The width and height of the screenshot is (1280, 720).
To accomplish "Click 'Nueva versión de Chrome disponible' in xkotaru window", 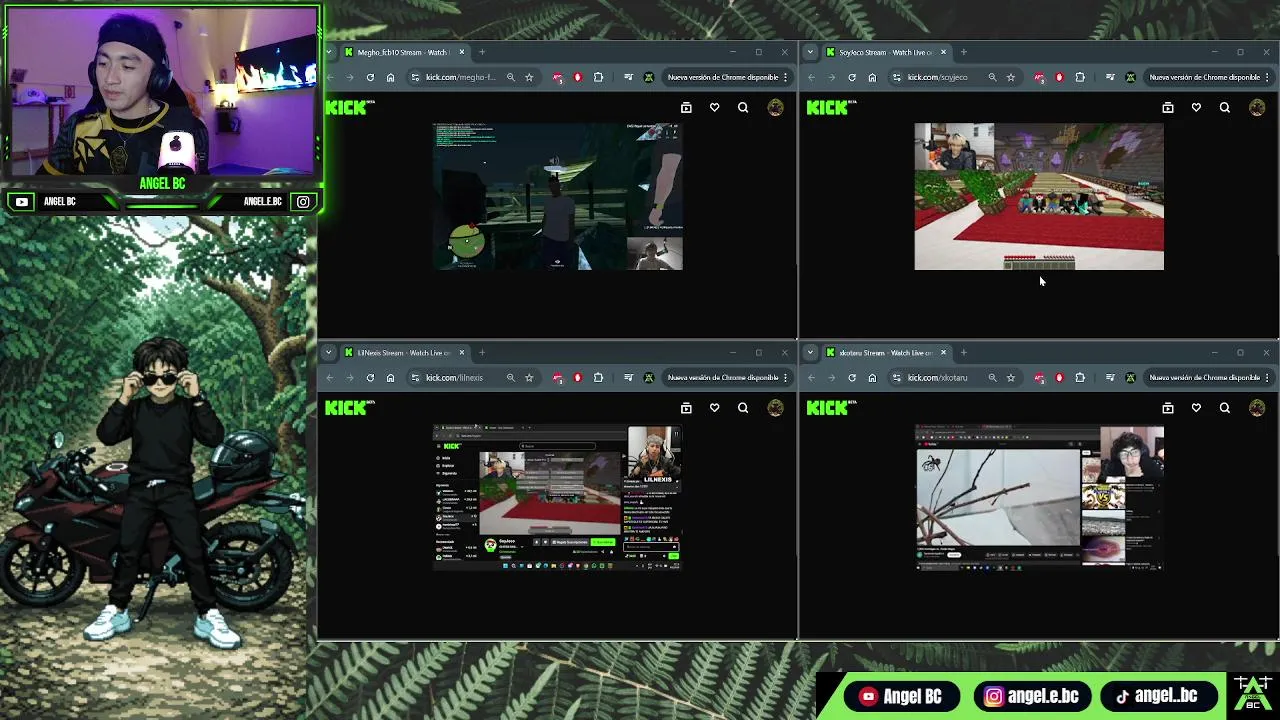I will (x=1205, y=377).
